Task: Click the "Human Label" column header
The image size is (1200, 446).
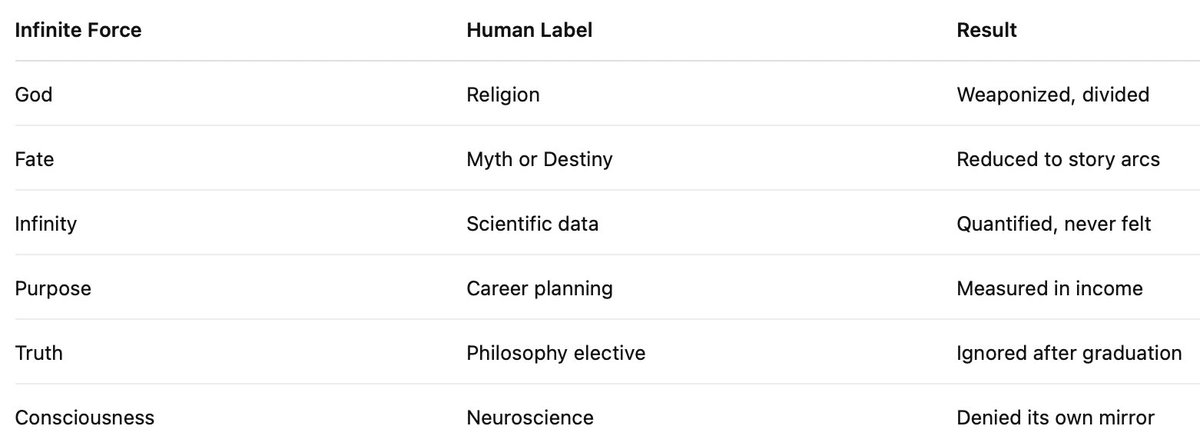Action: coord(529,30)
